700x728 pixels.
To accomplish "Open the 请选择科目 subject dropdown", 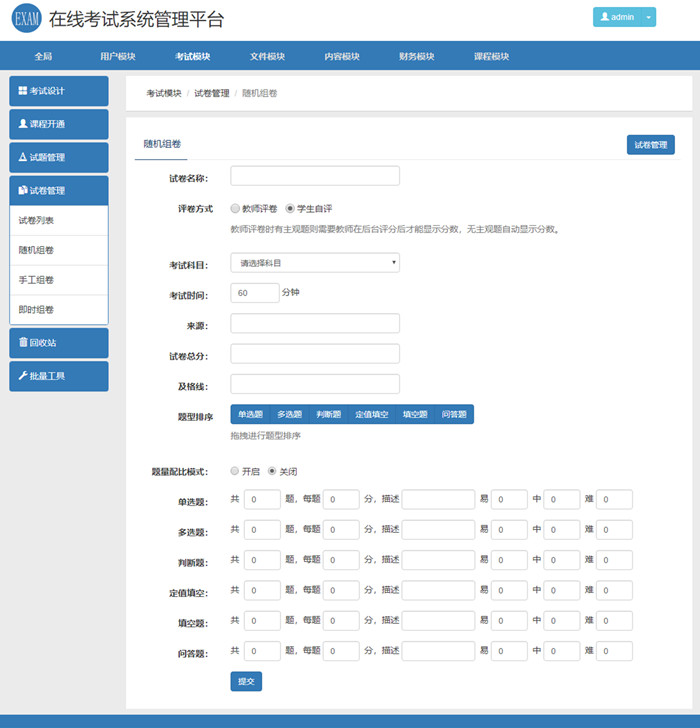I will [315, 263].
